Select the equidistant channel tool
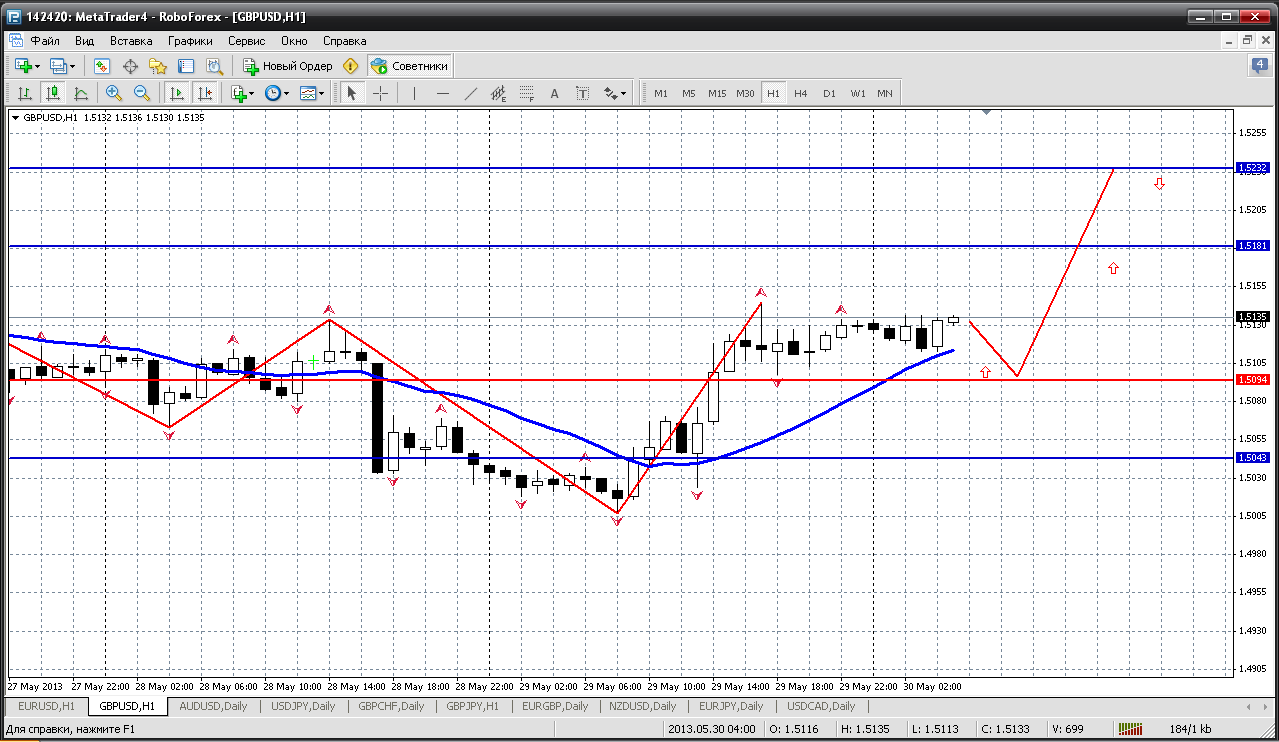Screen dimensions: 1279x742 pos(499,93)
